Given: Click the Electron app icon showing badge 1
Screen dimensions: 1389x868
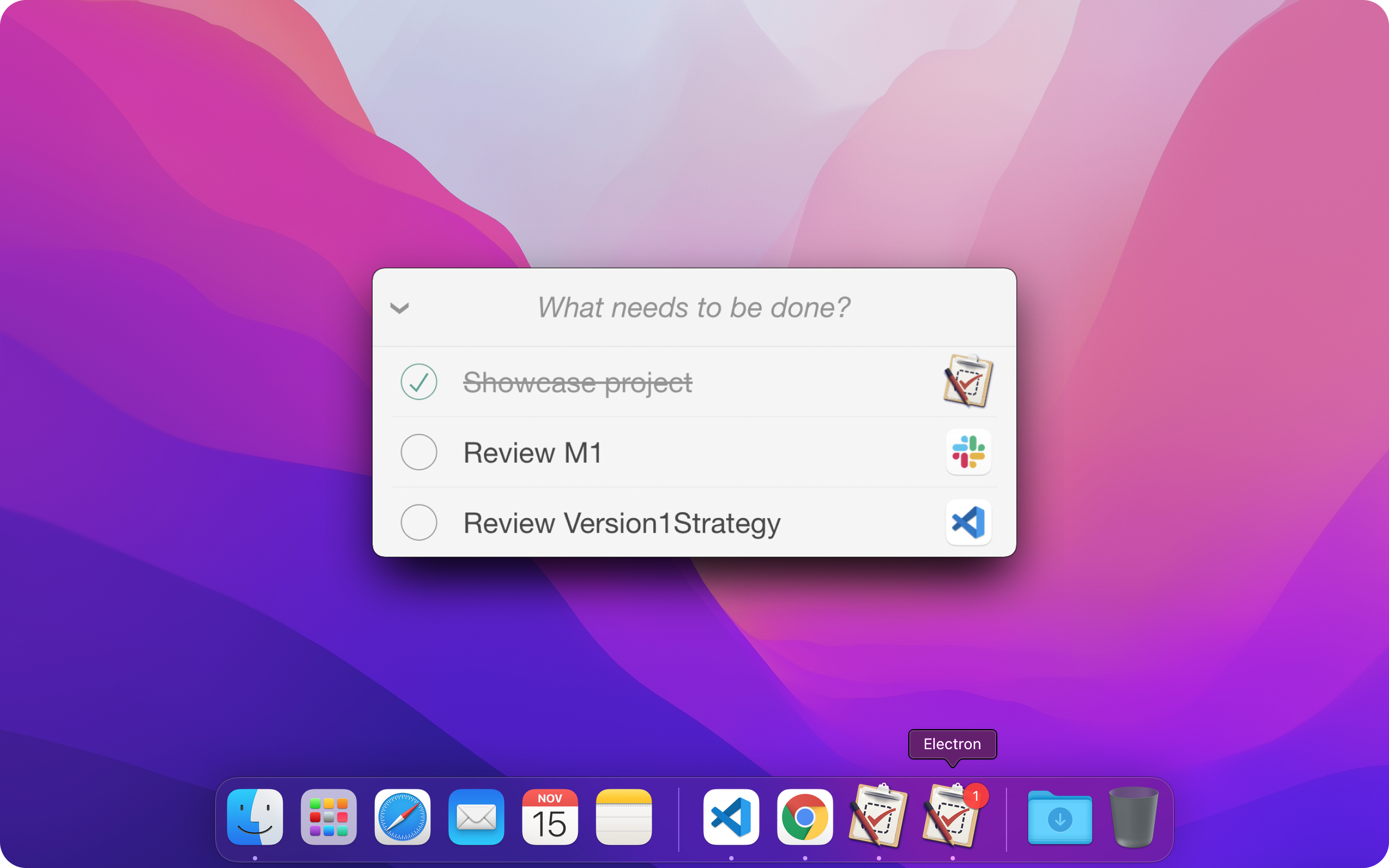Looking at the screenshot, I should [952, 817].
